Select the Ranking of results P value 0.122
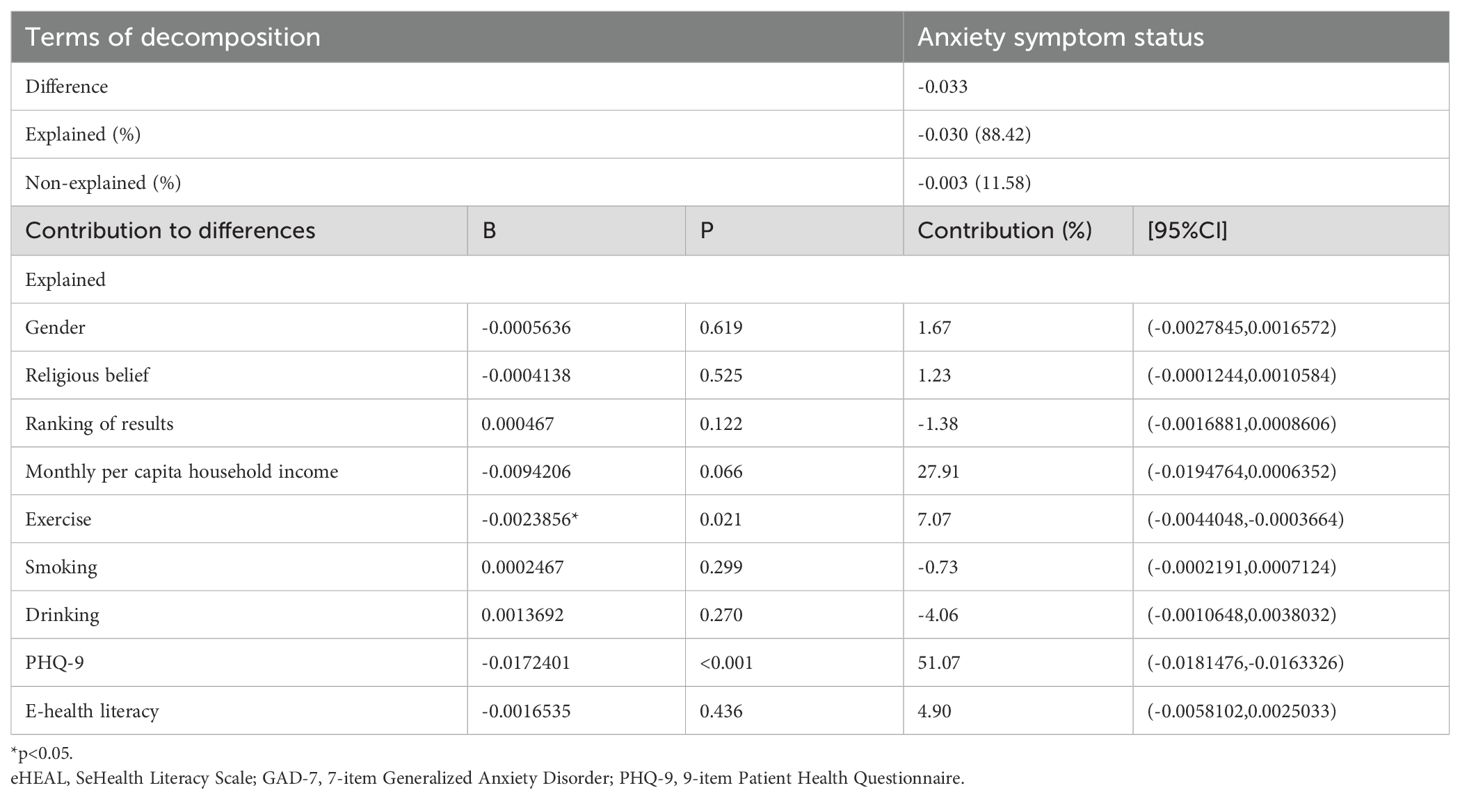The image size is (1460, 799). 721,424
